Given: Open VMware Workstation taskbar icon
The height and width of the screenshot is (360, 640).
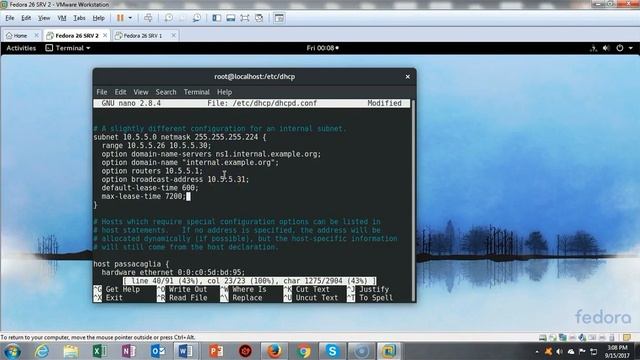Looking at the screenshot, I should pyautogui.click(x=389, y=351).
